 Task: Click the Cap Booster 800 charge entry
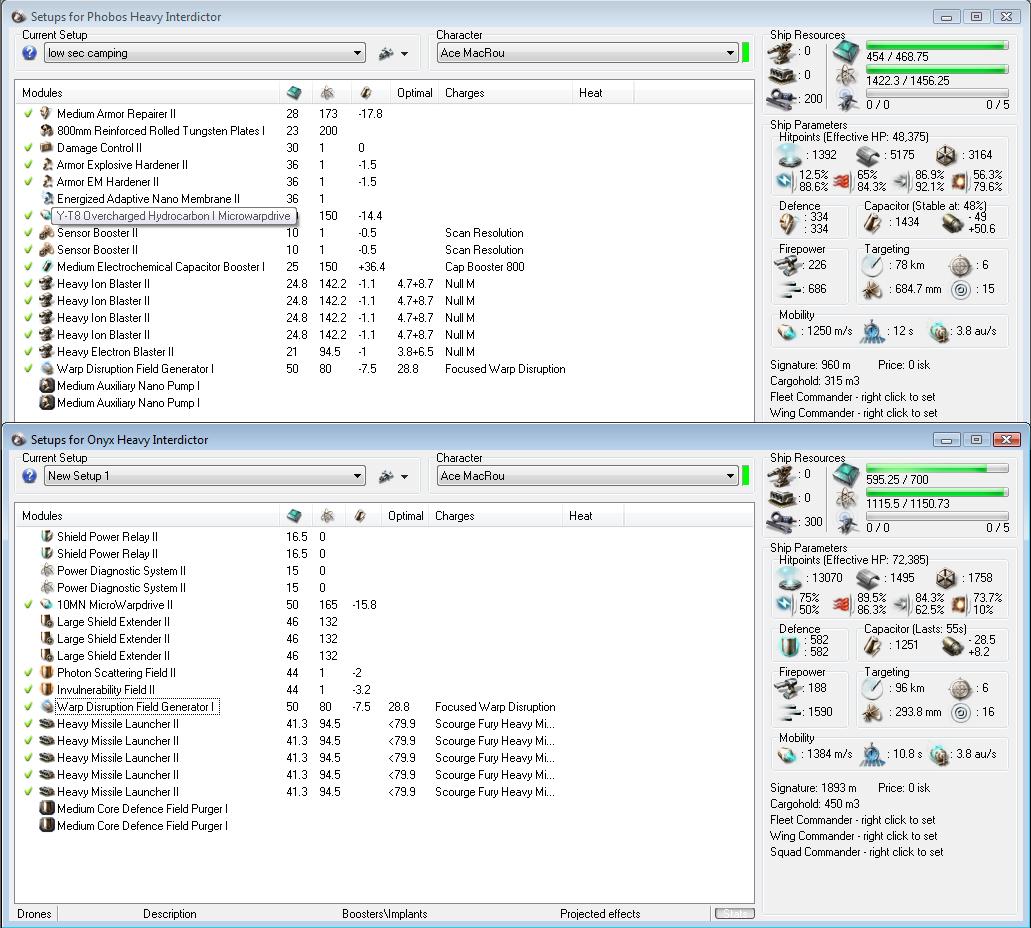[x=485, y=266]
